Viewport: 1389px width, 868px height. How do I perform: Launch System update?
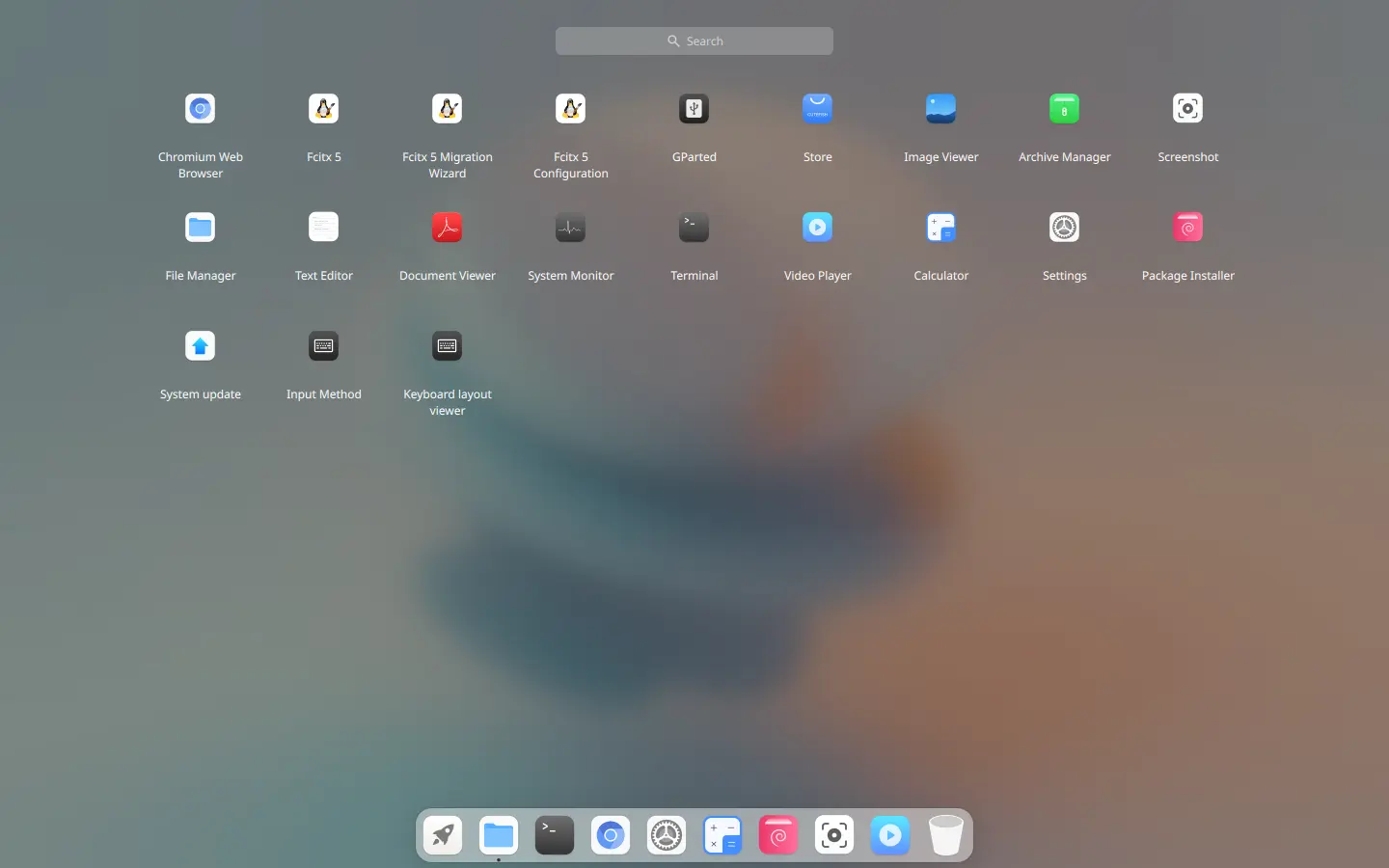[200, 346]
